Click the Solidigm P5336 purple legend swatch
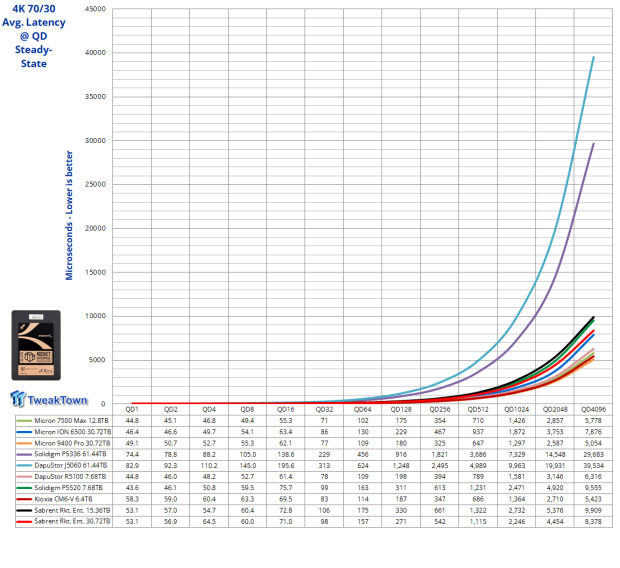Viewport: 620px width, 568px height. click(24, 454)
